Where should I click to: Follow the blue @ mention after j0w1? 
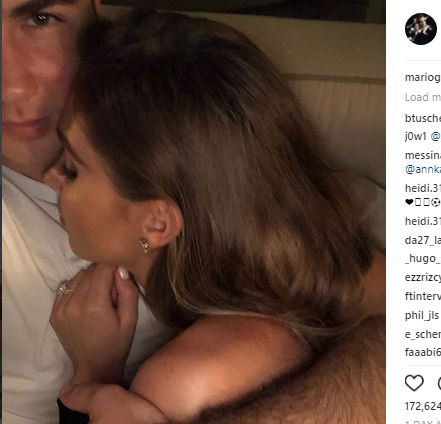pos(436,136)
